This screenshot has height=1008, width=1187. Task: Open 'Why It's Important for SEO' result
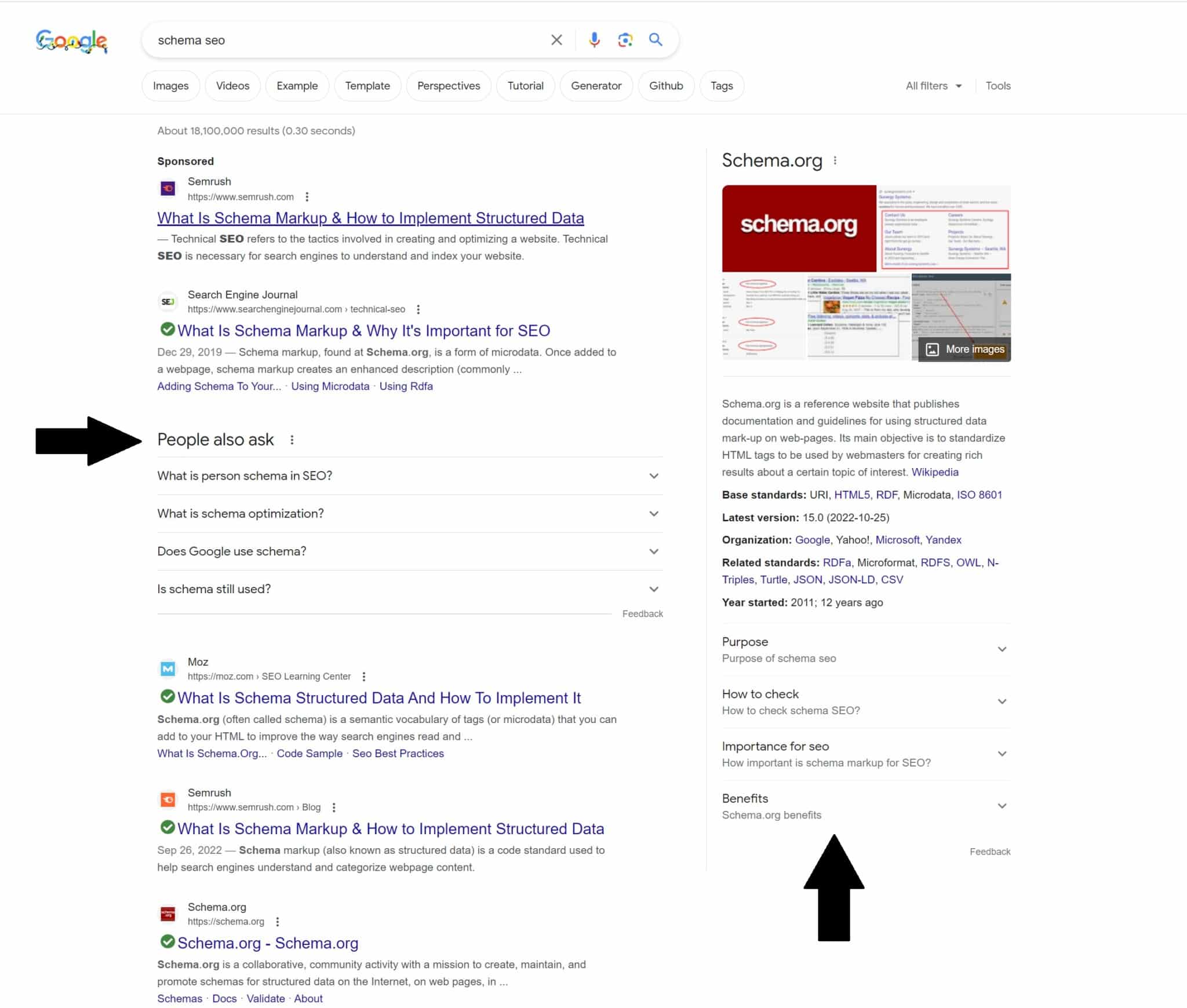(x=363, y=331)
